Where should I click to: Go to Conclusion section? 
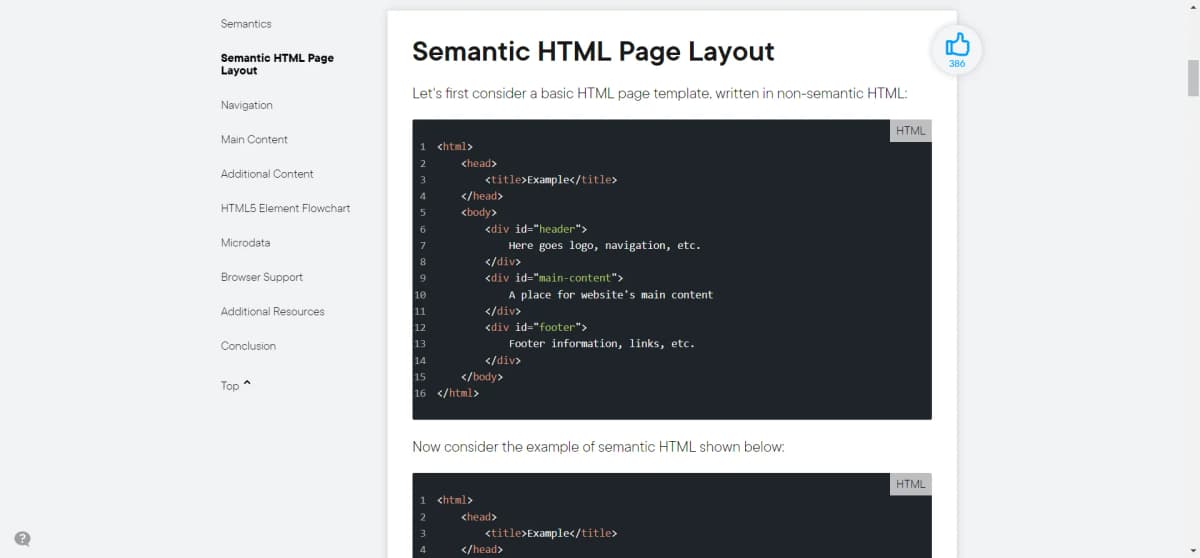(248, 346)
